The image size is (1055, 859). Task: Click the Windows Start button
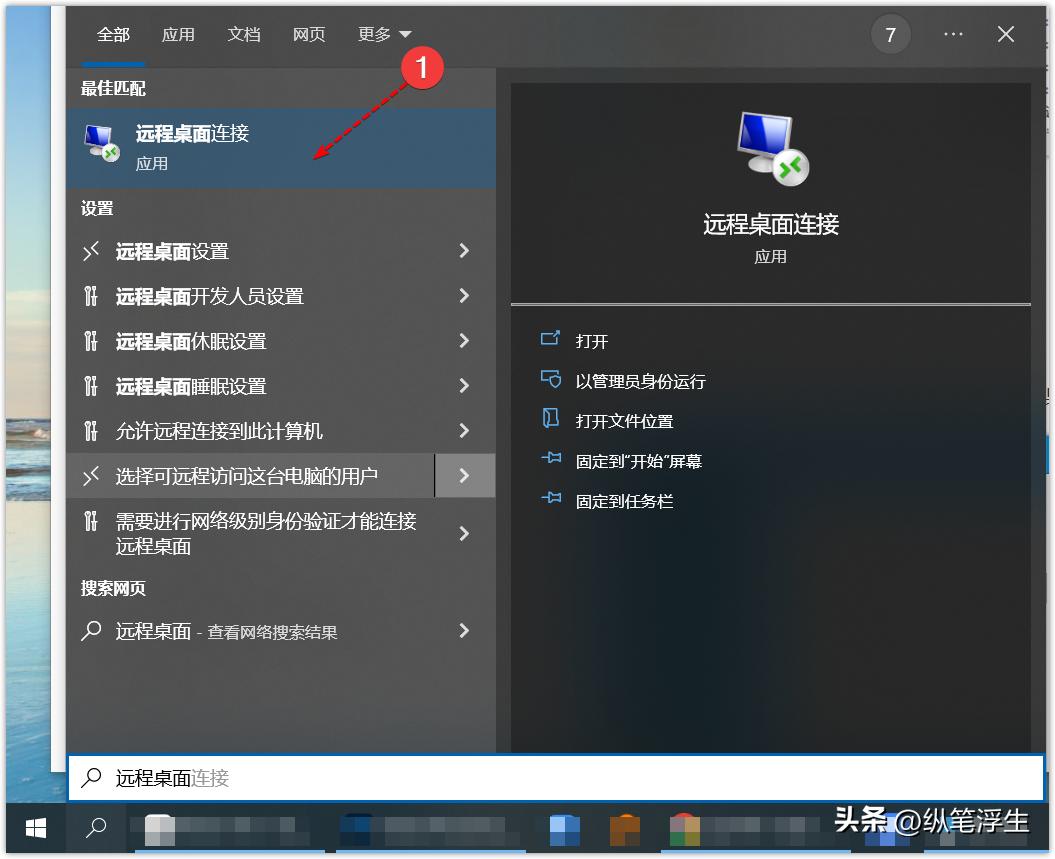(x=34, y=829)
